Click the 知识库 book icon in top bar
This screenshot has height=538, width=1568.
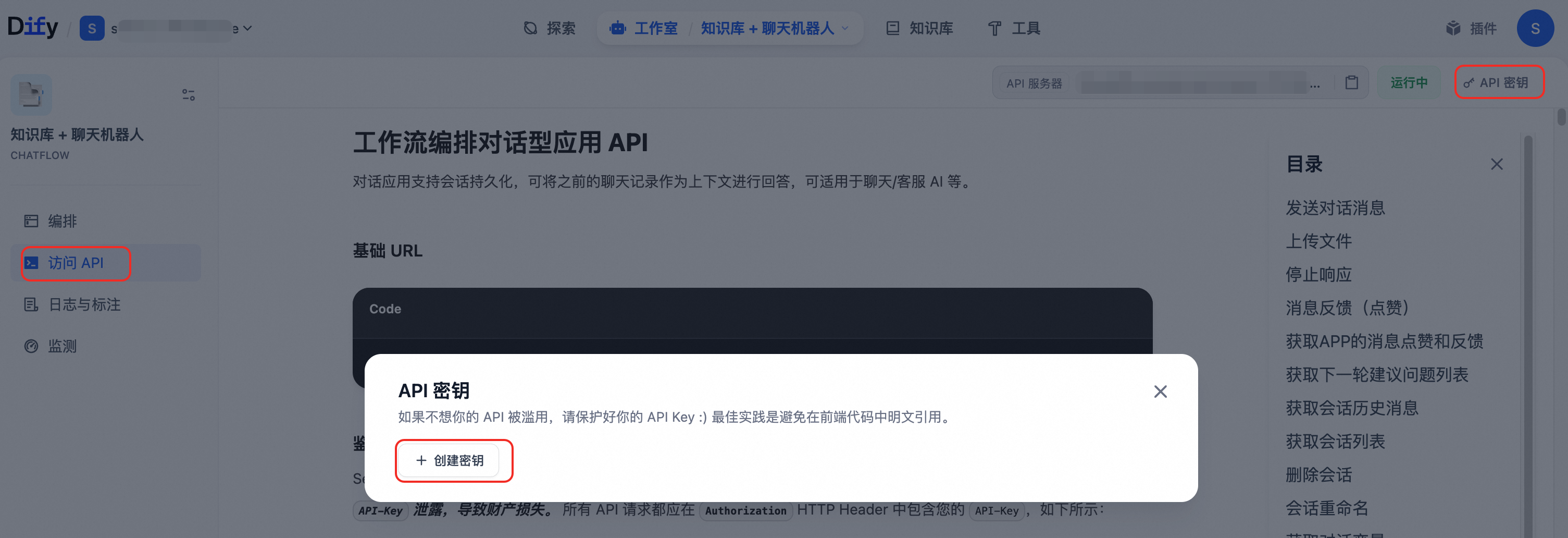892,28
